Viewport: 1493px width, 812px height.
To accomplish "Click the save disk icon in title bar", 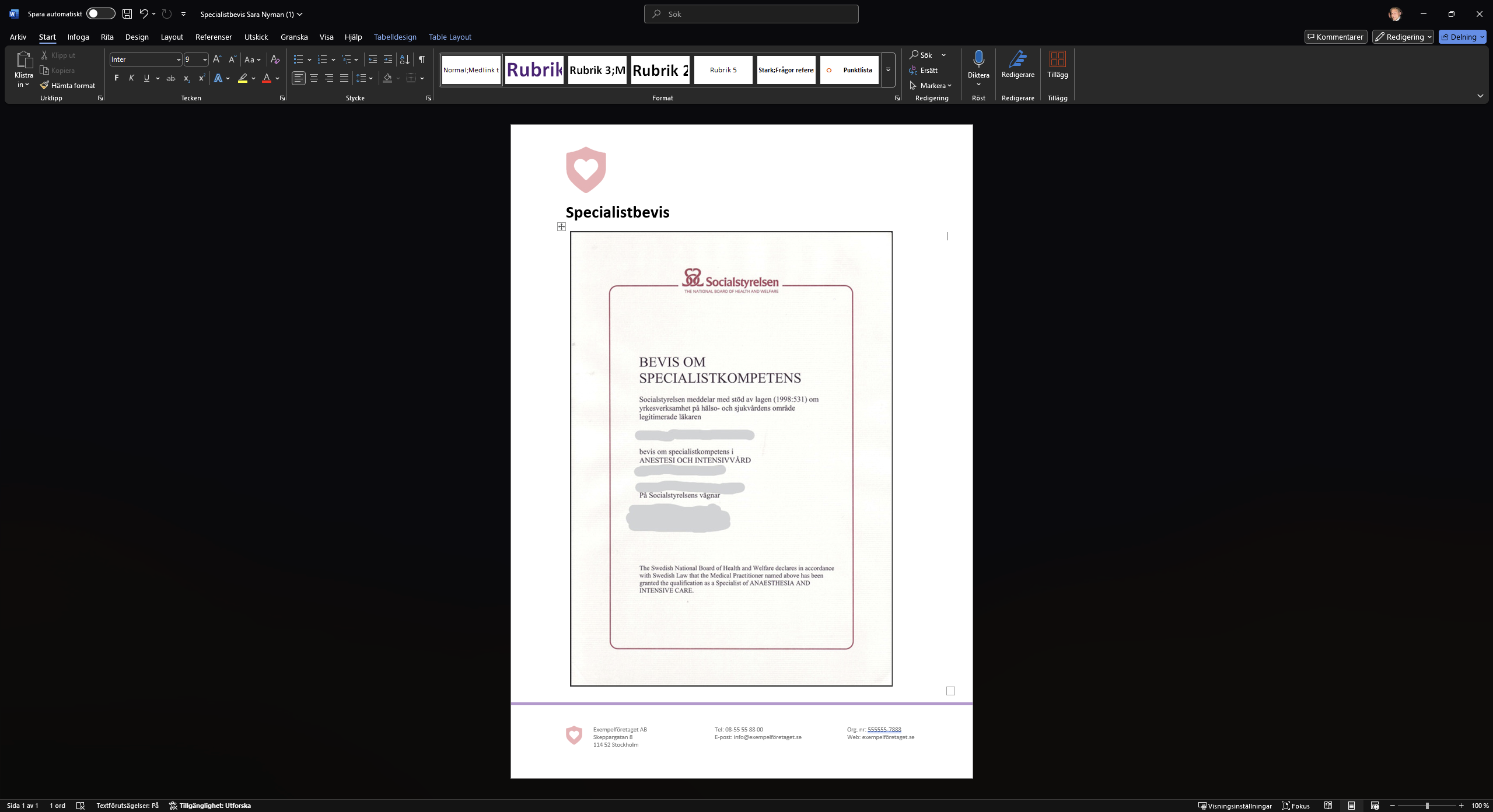I will pyautogui.click(x=127, y=14).
